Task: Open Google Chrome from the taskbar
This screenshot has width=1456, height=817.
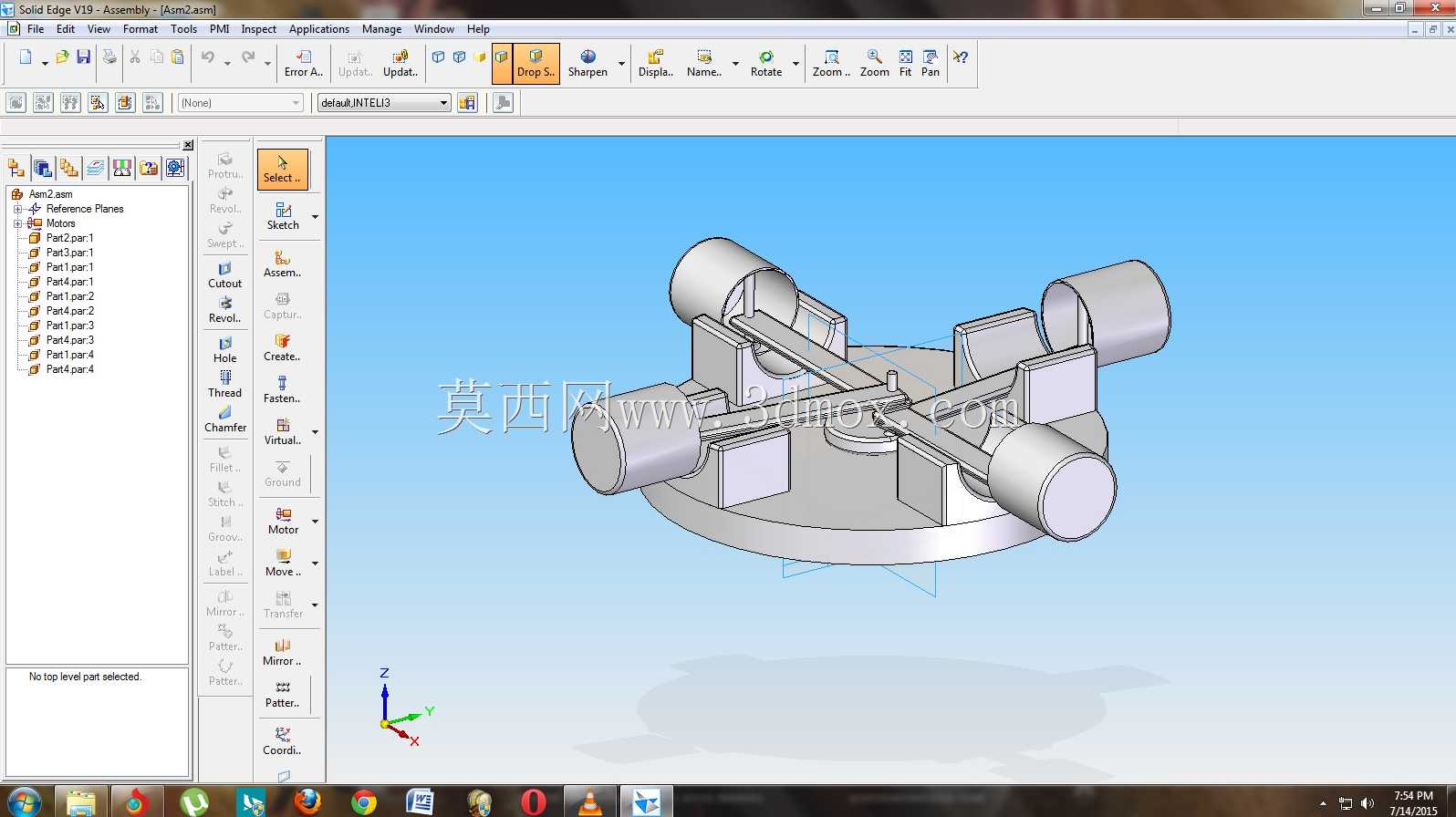Action: point(364,802)
